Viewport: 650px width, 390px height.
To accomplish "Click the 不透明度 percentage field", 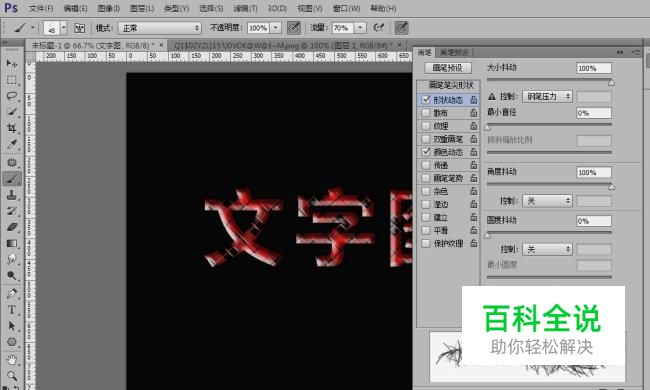I will tap(259, 28).
